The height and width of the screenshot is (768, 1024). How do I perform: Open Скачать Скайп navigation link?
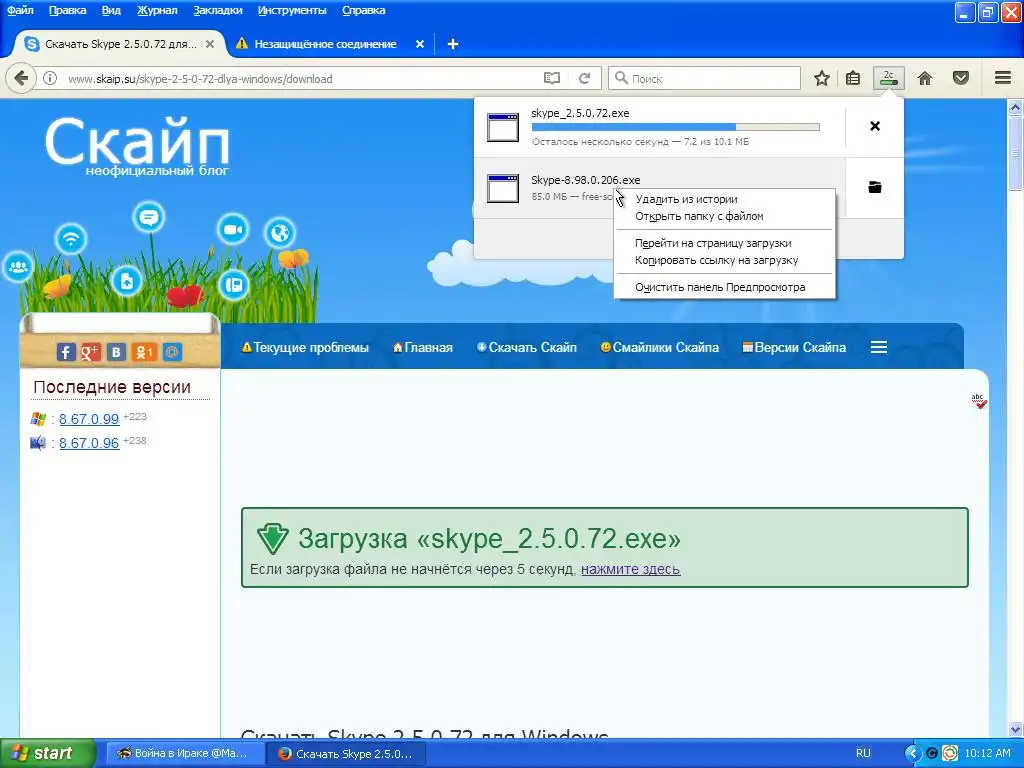(x=527, y=347)
